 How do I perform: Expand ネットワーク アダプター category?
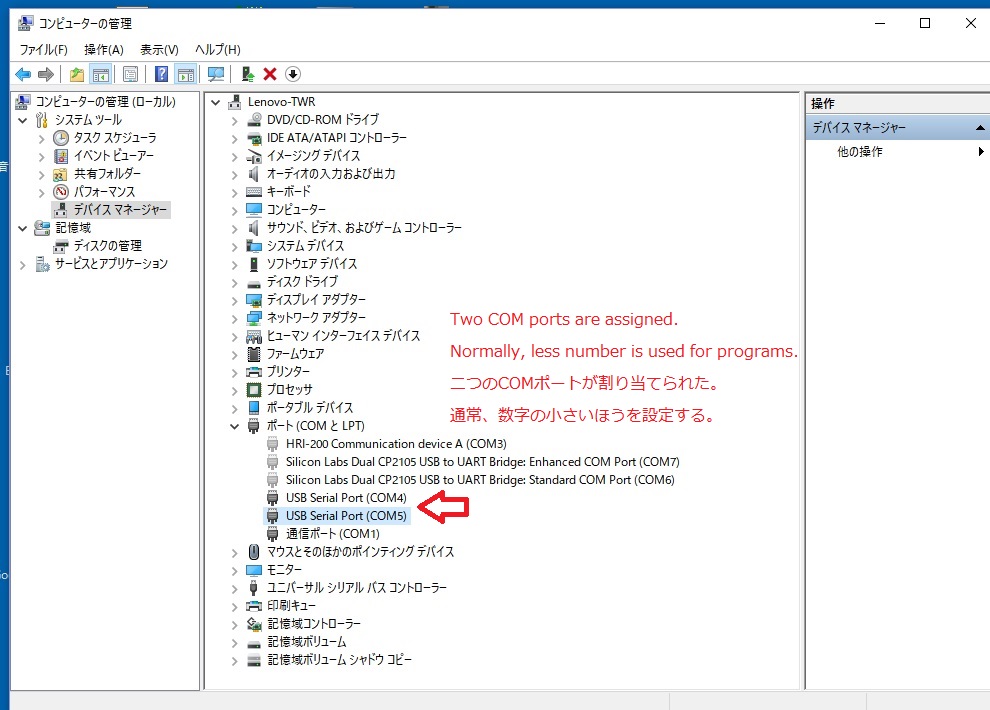coord(234,319)
